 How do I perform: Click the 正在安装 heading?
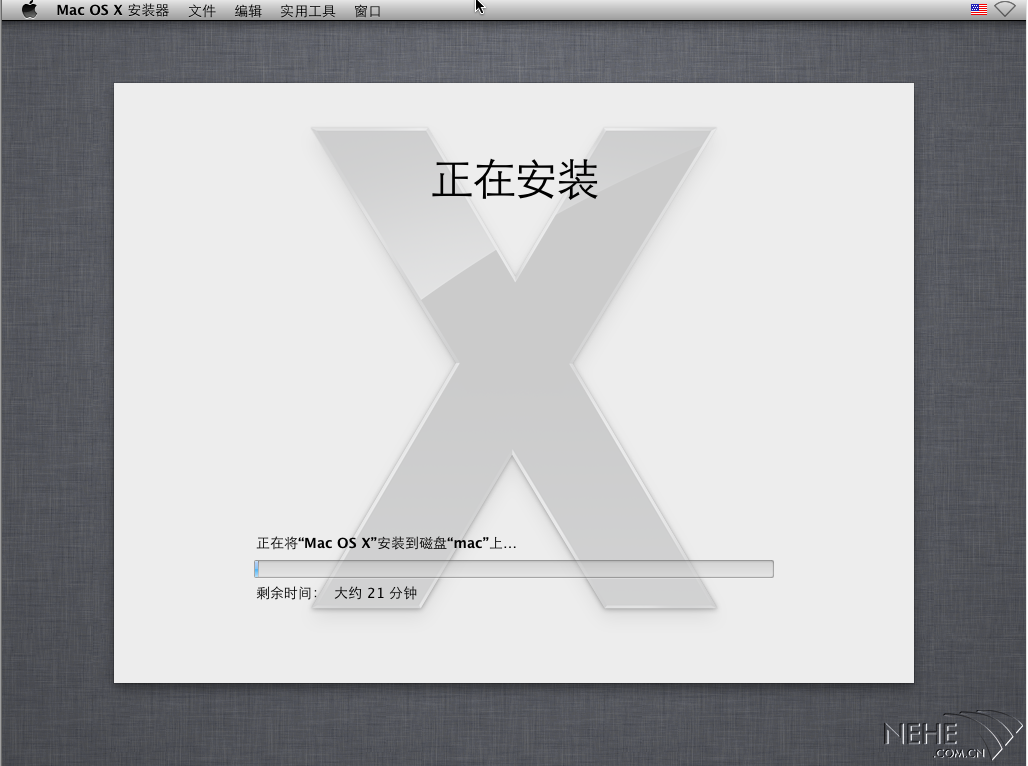coord(515,180)
